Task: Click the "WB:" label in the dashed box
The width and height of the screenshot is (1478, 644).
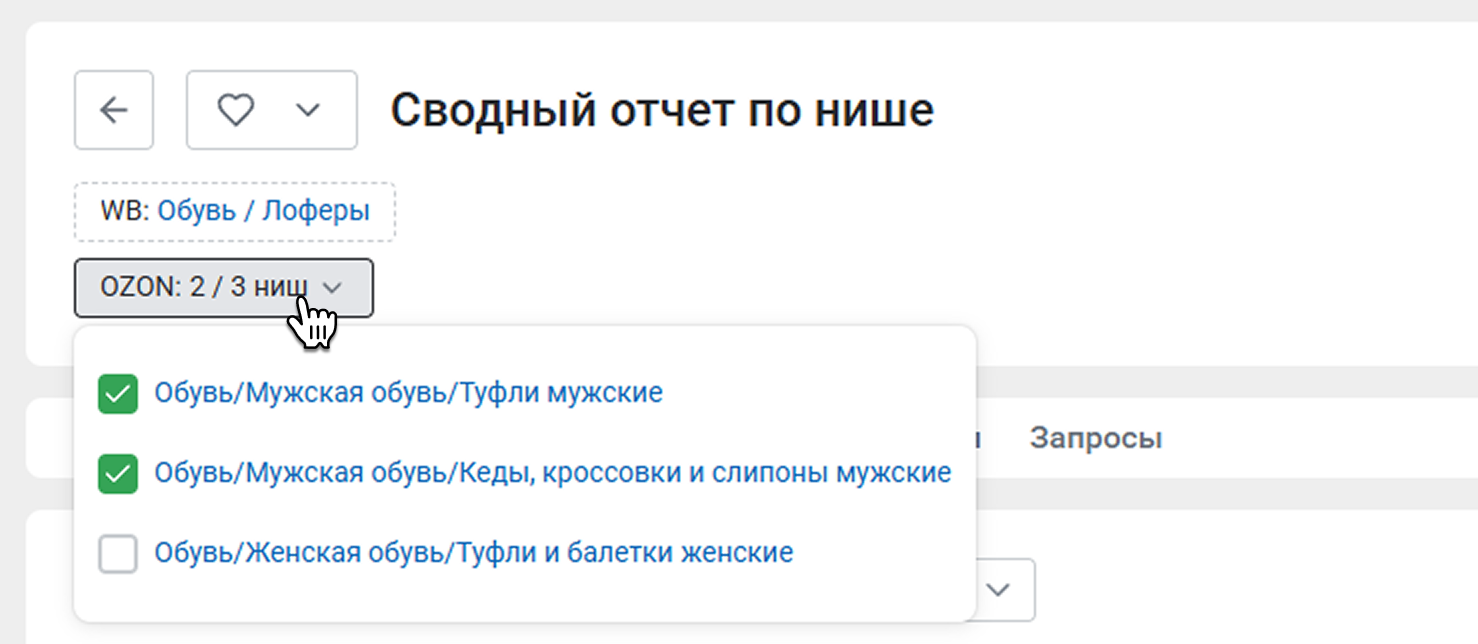Action: (x=125, y=212)
